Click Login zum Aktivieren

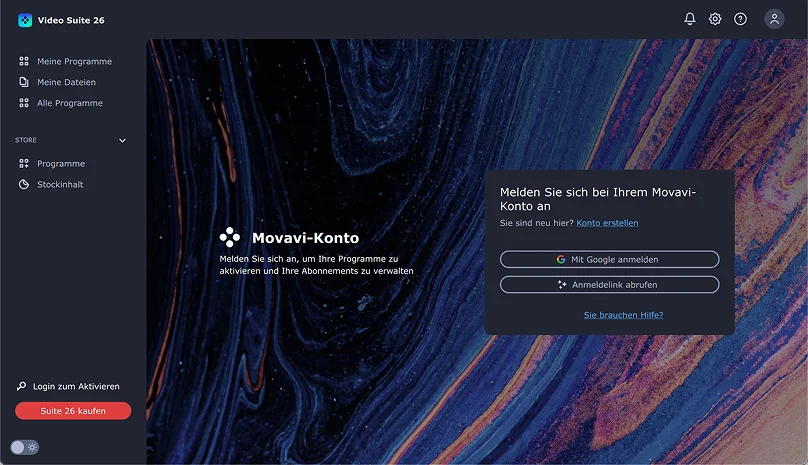click(76, 386)
